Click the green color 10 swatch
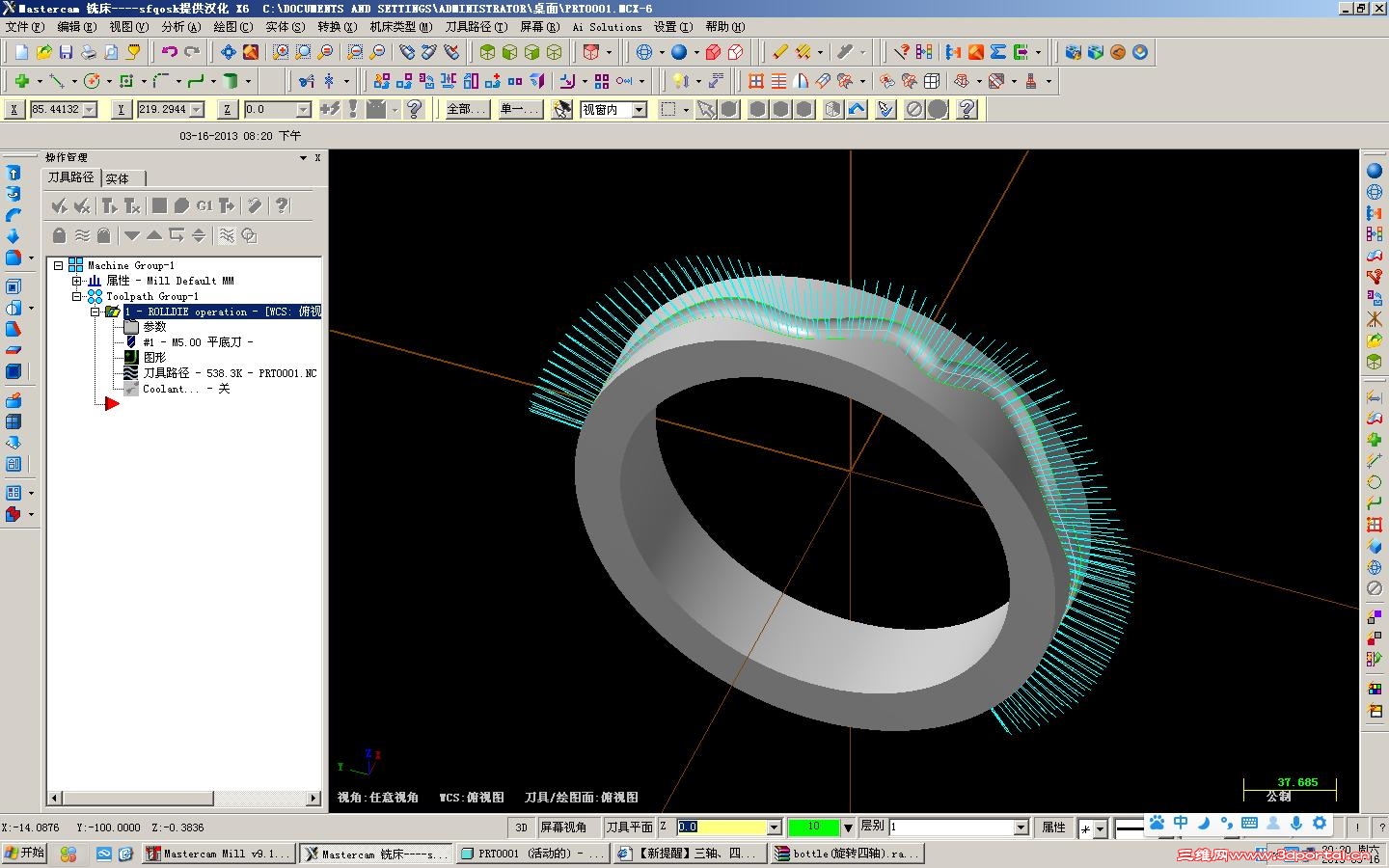Screen dimensions: 1389x868 coord(814,827)
